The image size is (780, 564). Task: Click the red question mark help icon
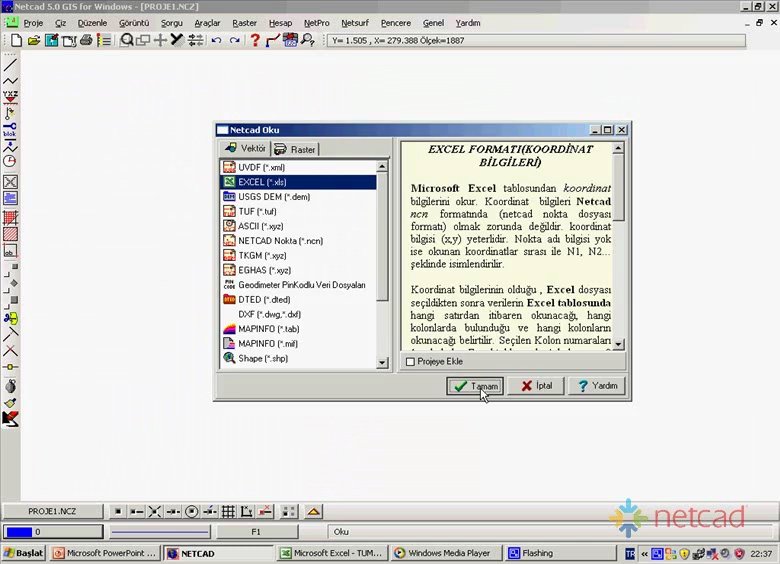click(x=255, y=40)
